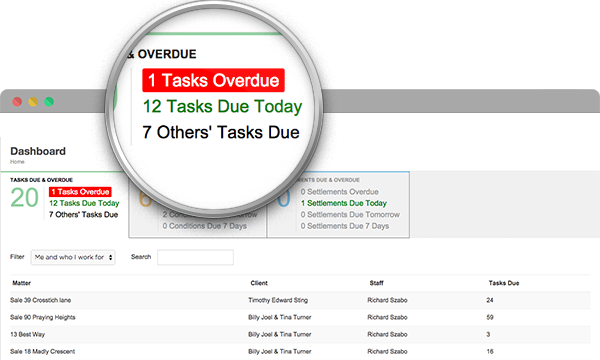Viewport: 600px width, 360px height.
Task: Click tasks due value 3
Action: [x=488, y=334]
